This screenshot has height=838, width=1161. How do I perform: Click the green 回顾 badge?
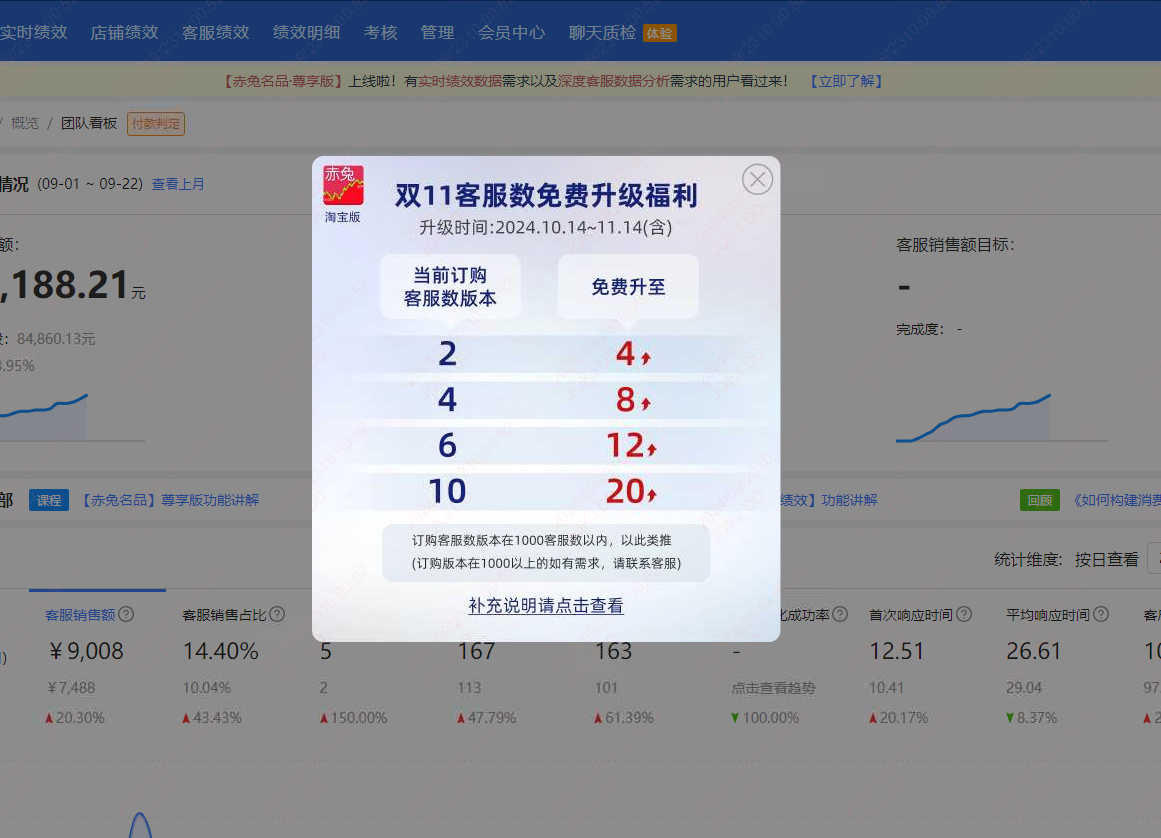click(x=1040, y=500)
